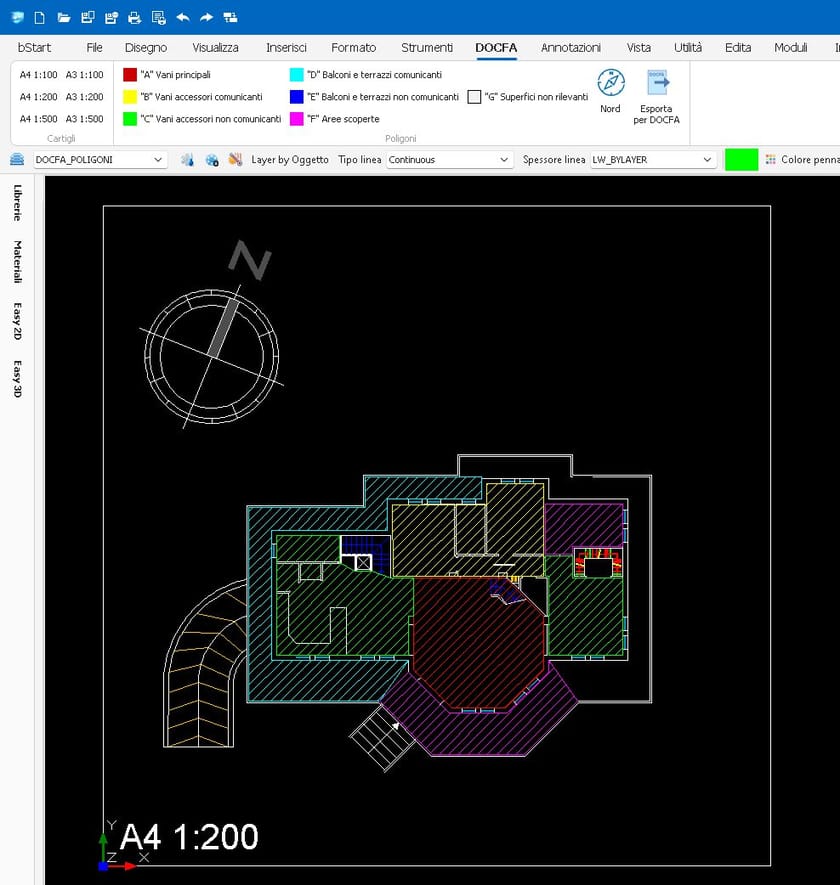Click the layer freeze icon beside the layer dropdown

[189, 159]
